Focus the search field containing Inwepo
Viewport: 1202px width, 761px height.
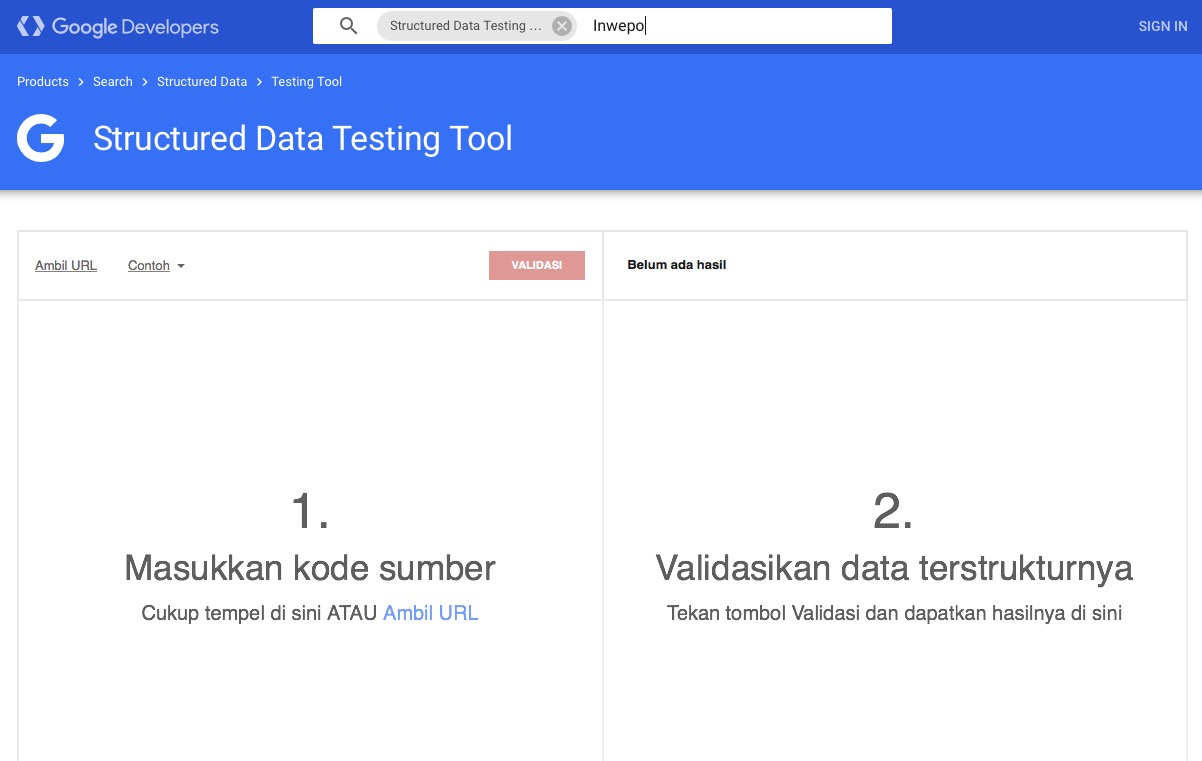click(x=735, y=26)
